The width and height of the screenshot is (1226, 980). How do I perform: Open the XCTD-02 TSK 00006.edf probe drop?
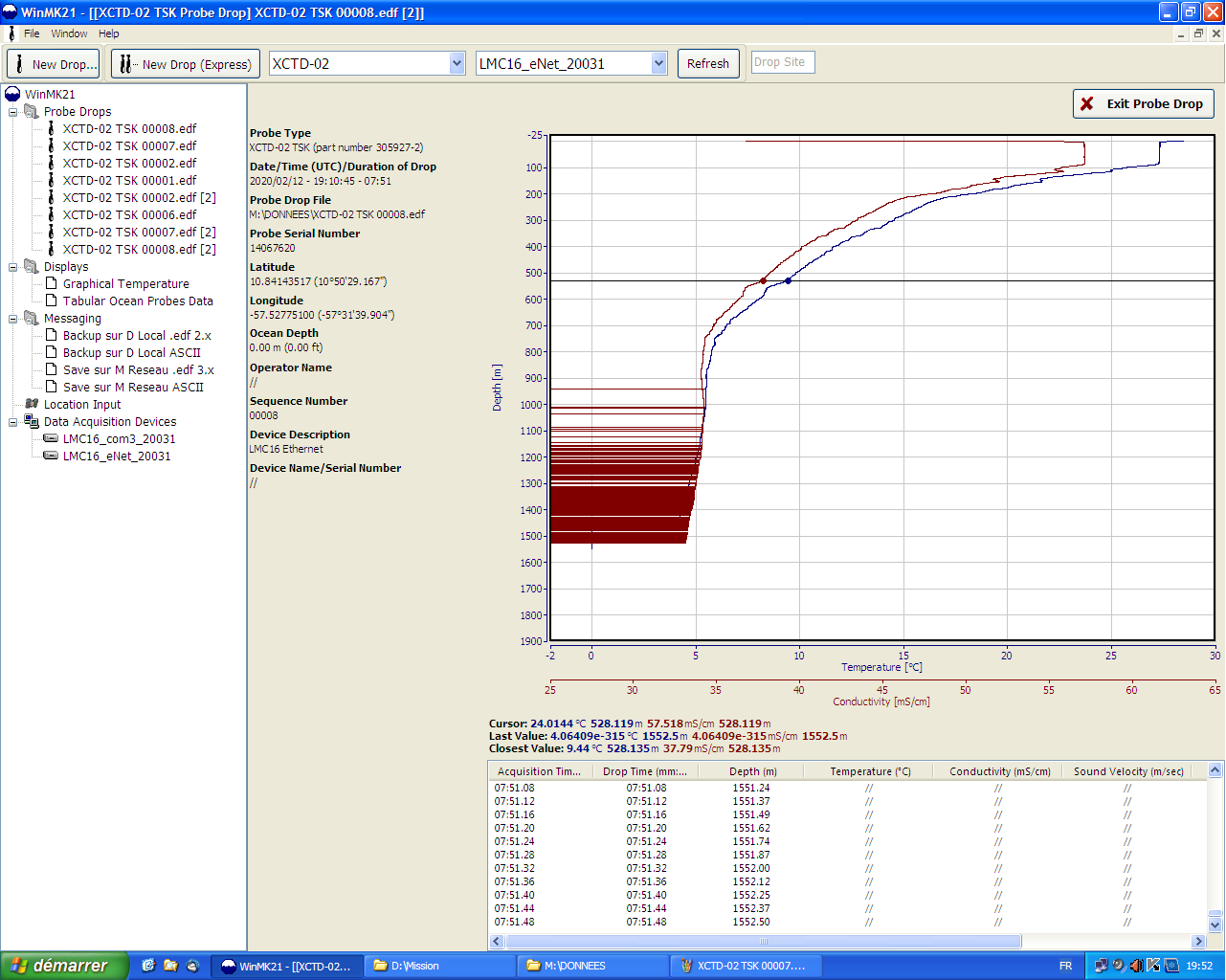[129, 214]
